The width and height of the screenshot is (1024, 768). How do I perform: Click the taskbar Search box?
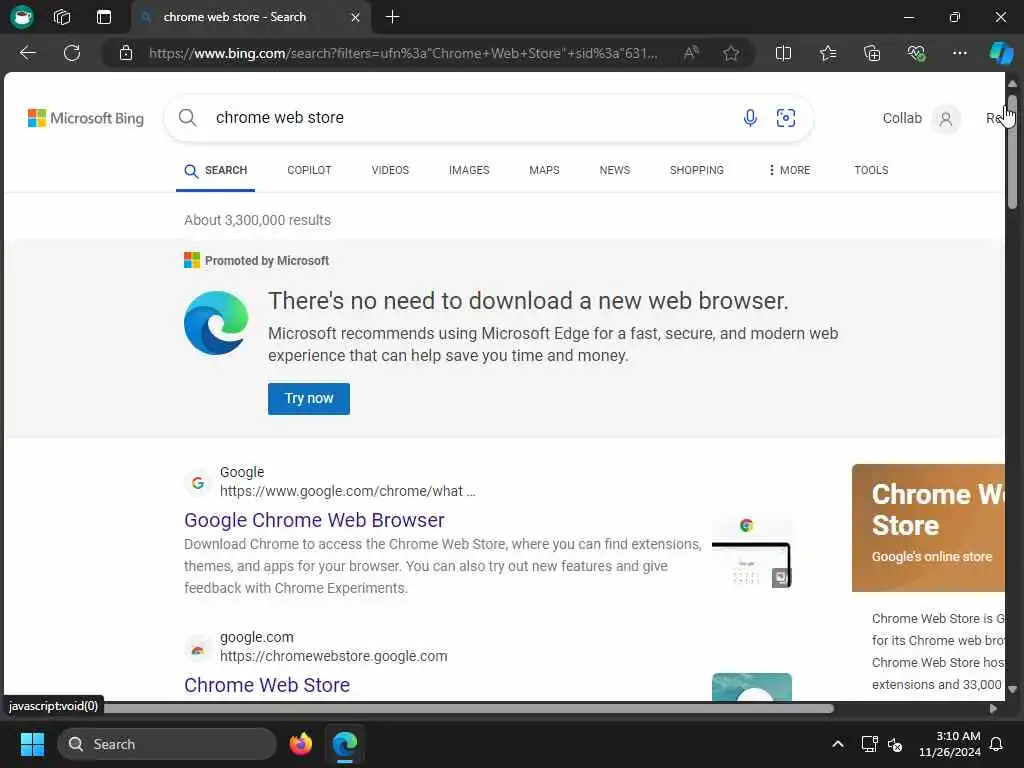[167, 744]
